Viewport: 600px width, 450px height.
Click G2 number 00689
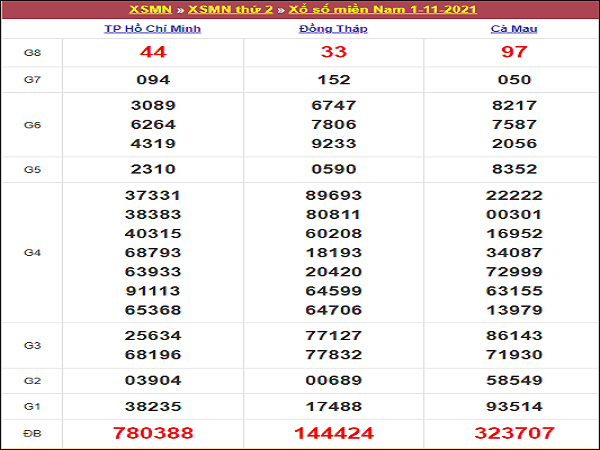(x=333, y=382)
